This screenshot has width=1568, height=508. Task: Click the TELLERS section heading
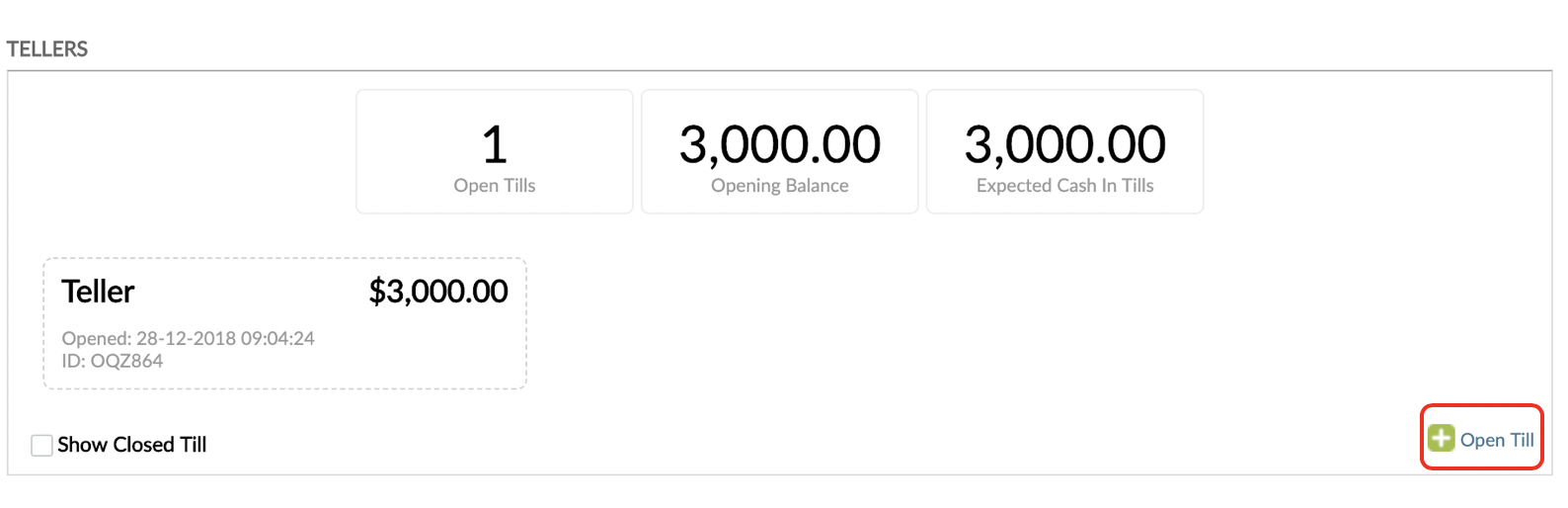[x=47, y=49]
